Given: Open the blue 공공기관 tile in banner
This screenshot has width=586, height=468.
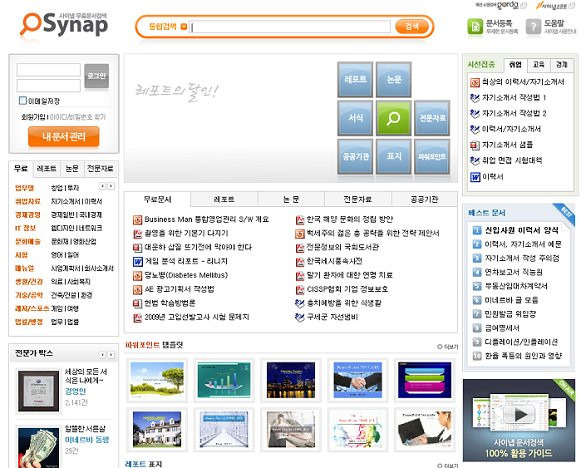Looking at the screenshot, I should (x=355, y=157).
